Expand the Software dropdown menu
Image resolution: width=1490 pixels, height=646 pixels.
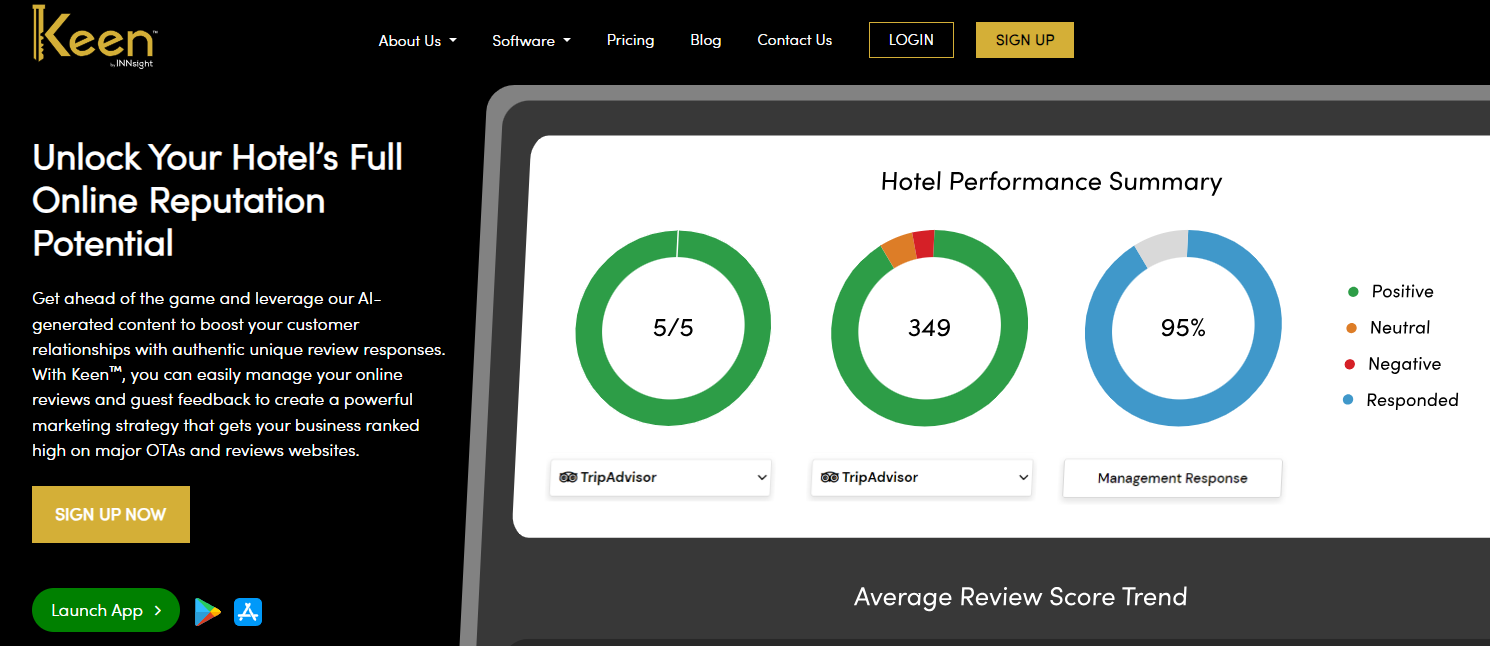click(x=531, y=41)
